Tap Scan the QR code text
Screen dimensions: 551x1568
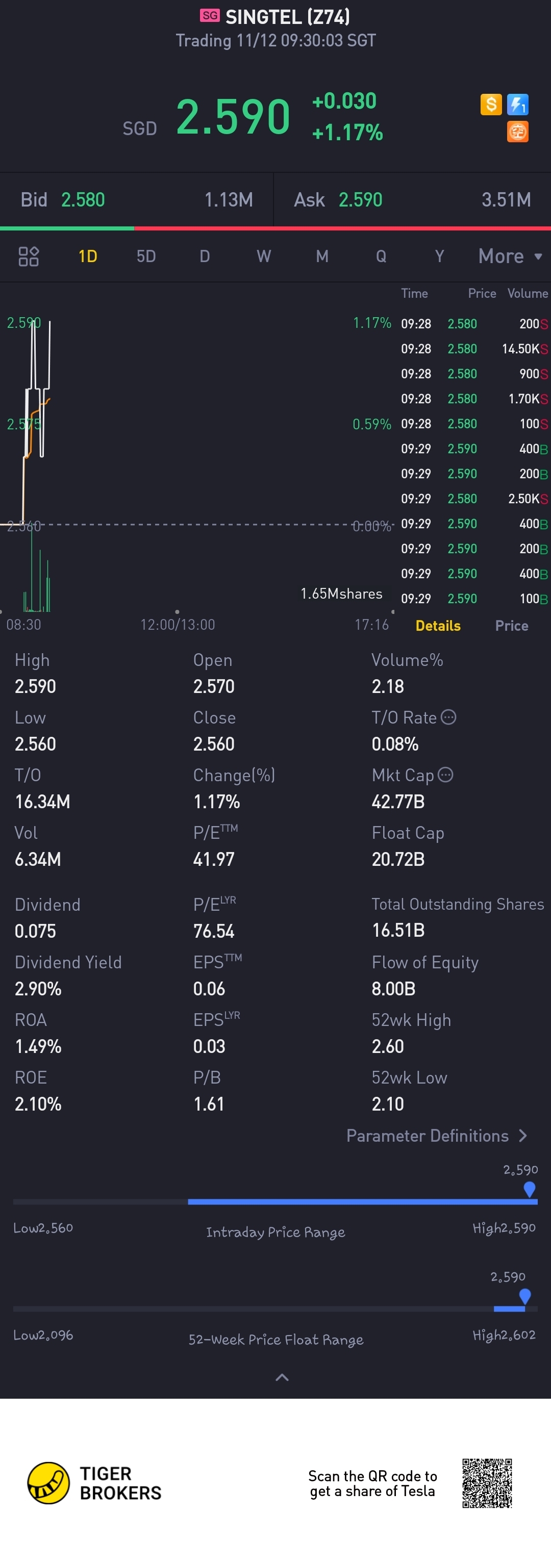point(372,1483)
